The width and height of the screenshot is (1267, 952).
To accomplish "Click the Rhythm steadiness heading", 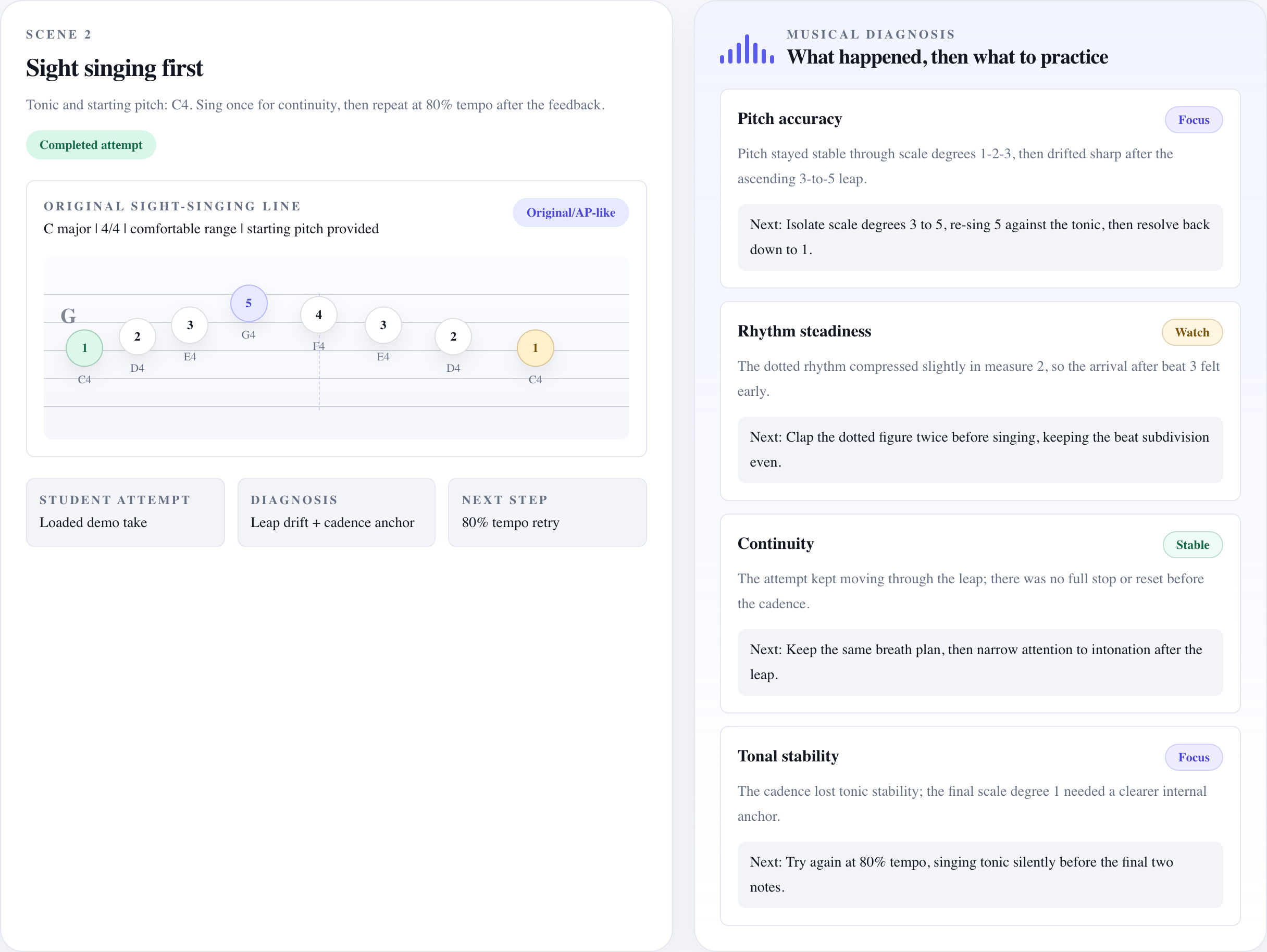I will tap(804, 331).
